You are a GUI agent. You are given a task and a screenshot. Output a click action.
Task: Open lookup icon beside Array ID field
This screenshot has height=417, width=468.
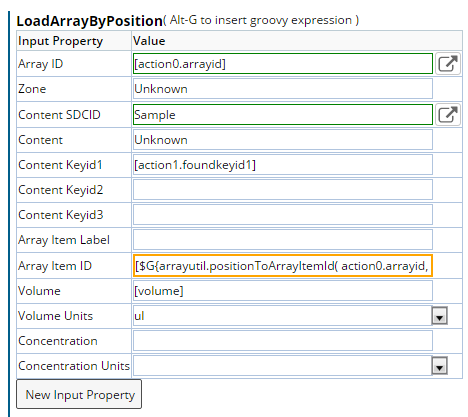coord(448,64)
